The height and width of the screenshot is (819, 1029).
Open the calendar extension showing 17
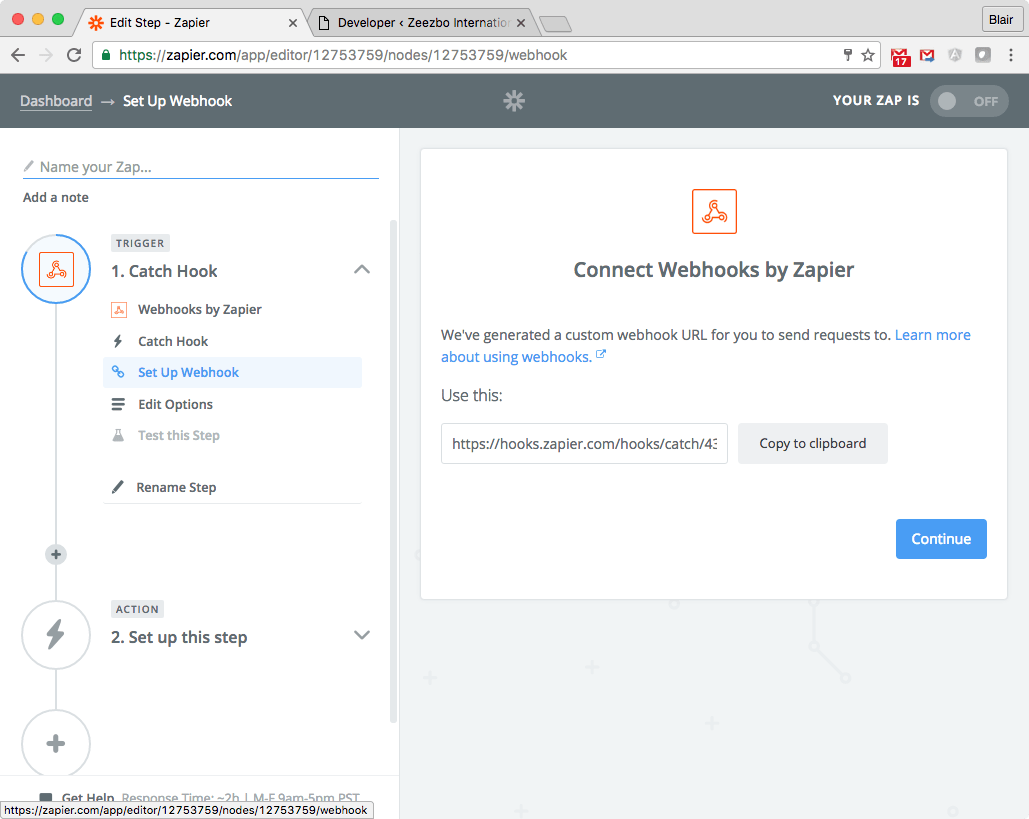point(900,56)
